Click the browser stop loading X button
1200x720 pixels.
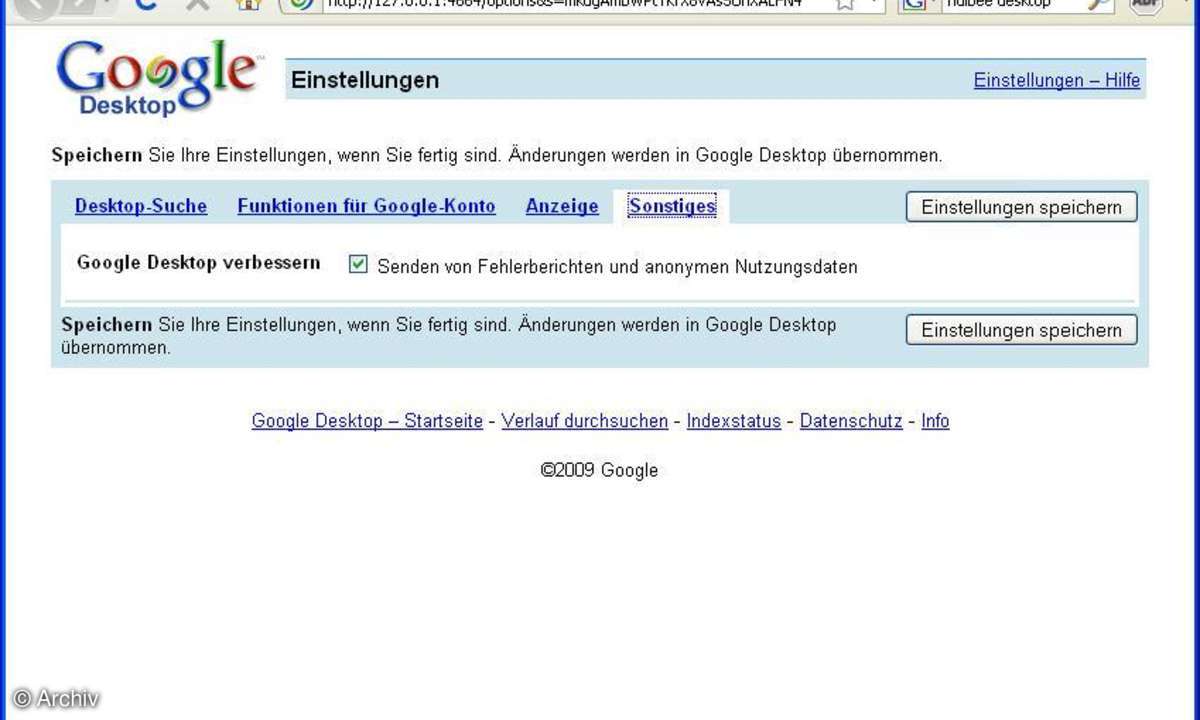197,4
